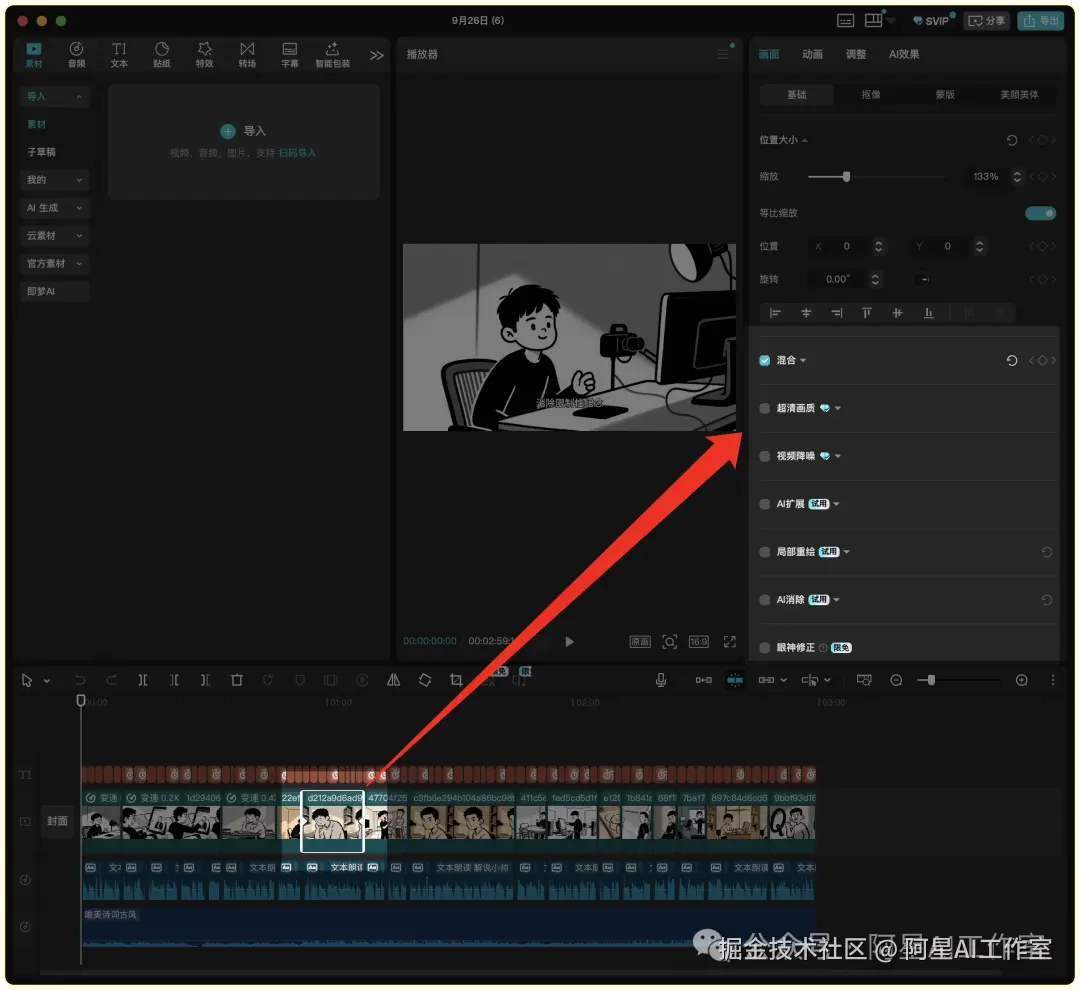The width and height of the screenshot is (1080, 990).
Task: Open the 贴纸 stickers panel
Action: click(162, 54)
